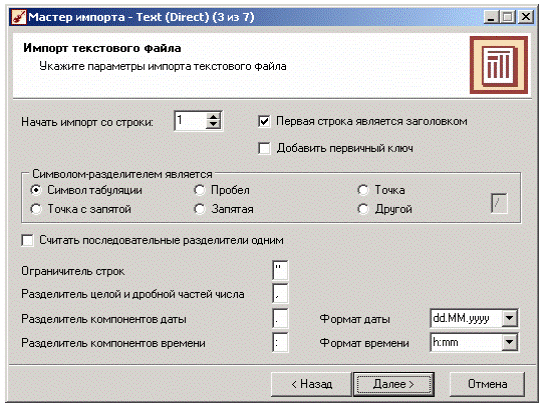Screen dimensions: 543x407
Task: Click 'Символом-разделителем является' group caption
Action: (122, 174)
